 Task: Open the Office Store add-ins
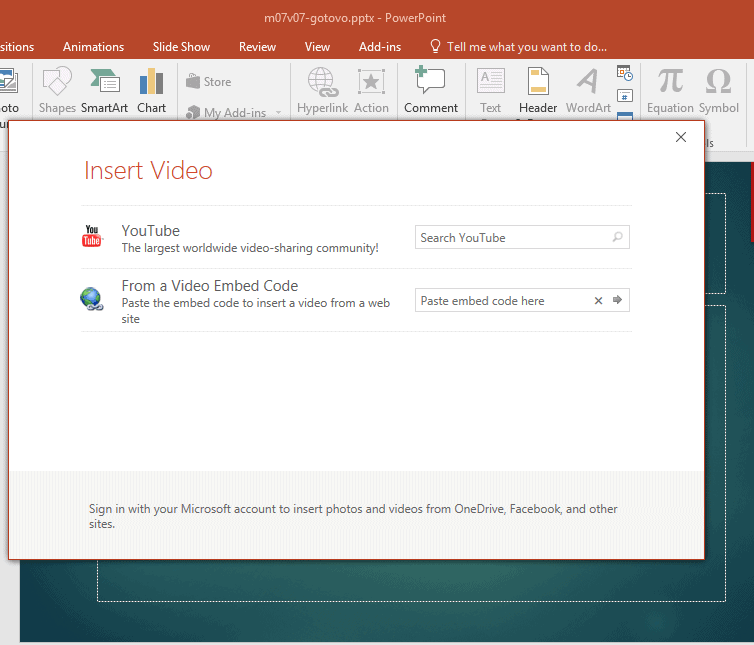click(209, 82)
